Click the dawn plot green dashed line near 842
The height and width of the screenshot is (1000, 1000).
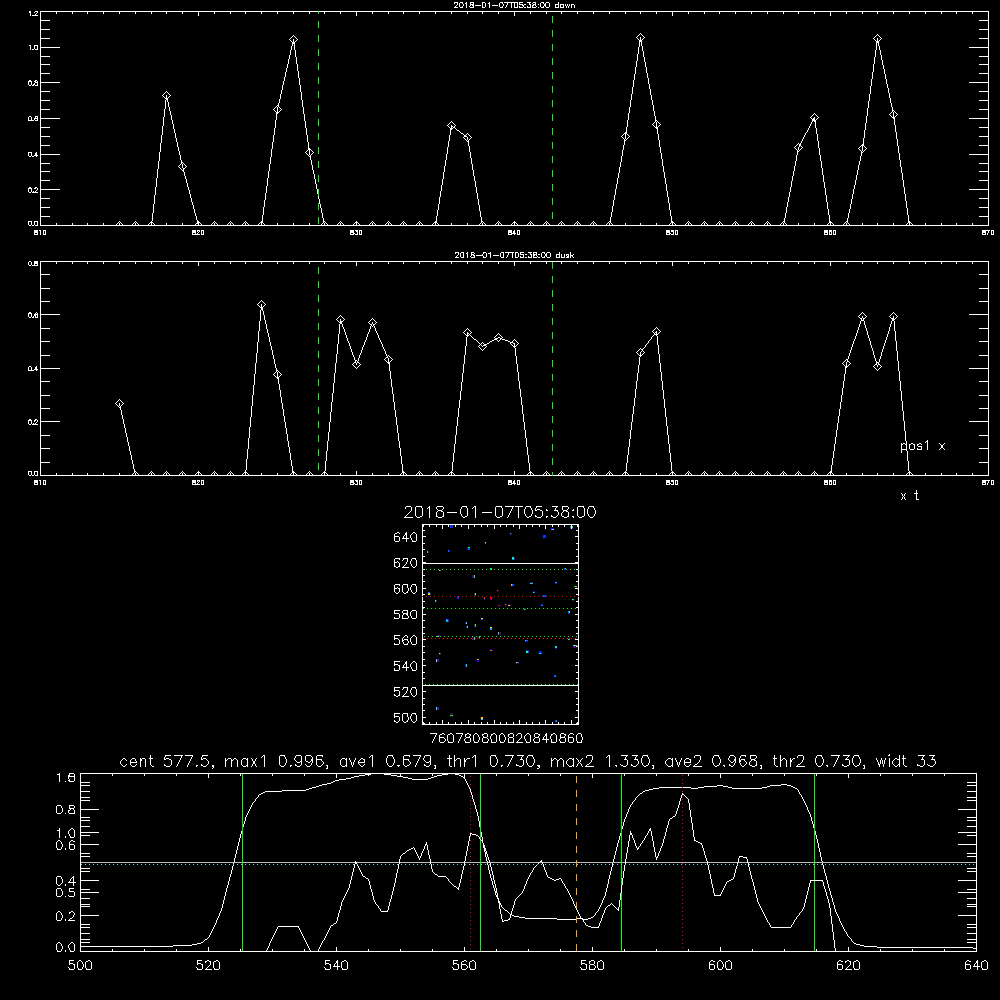pos(552,118)
